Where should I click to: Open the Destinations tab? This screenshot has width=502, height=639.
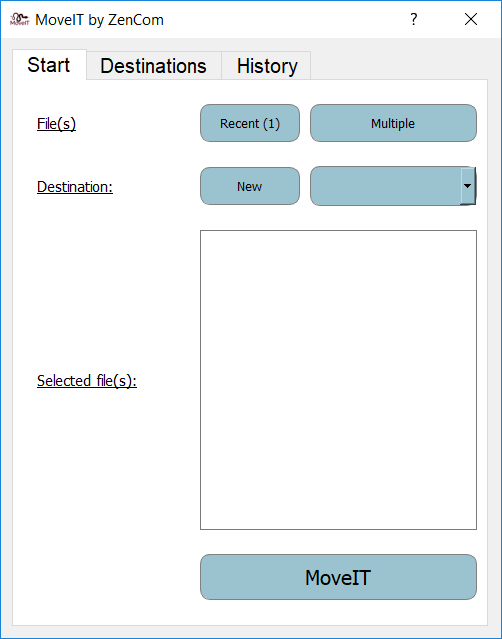click(x=154, y=66)
